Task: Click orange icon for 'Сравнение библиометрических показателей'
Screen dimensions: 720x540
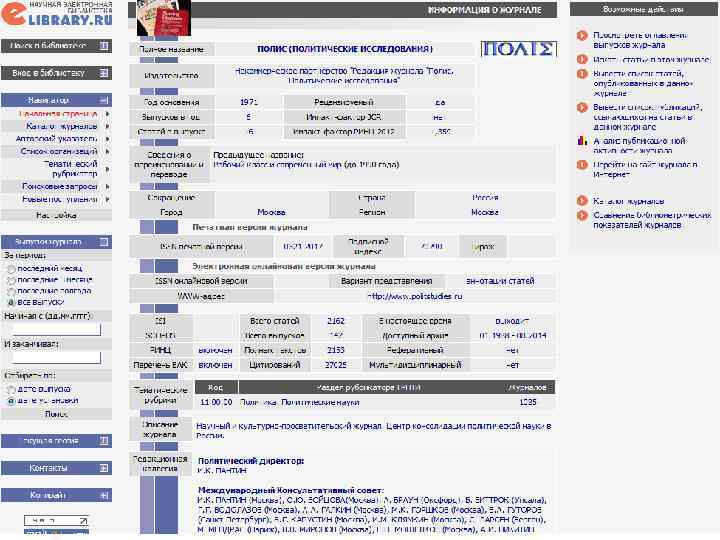Action: point(582,215)
